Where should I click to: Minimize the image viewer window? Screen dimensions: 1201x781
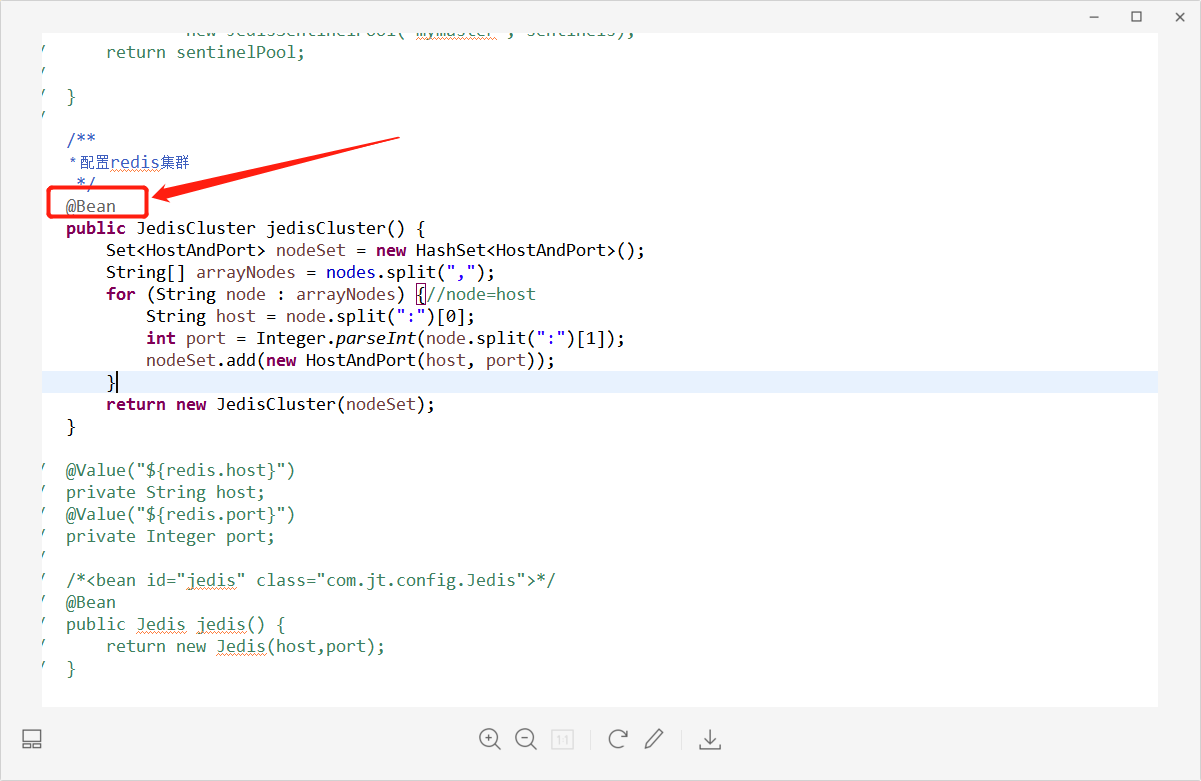[1093, 17]
